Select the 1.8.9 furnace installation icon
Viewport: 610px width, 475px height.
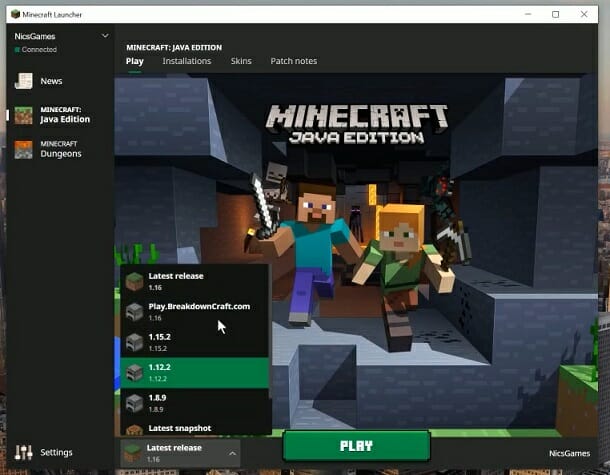coord(135,403)
